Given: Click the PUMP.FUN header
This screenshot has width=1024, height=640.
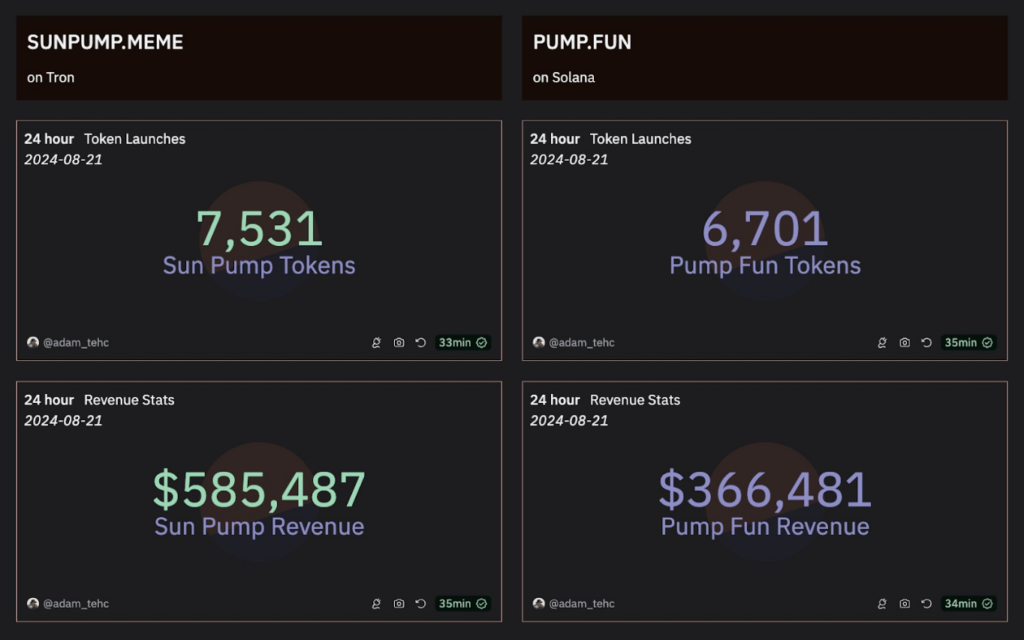Looking at the screenshot, I should click(x=582, y=43).
